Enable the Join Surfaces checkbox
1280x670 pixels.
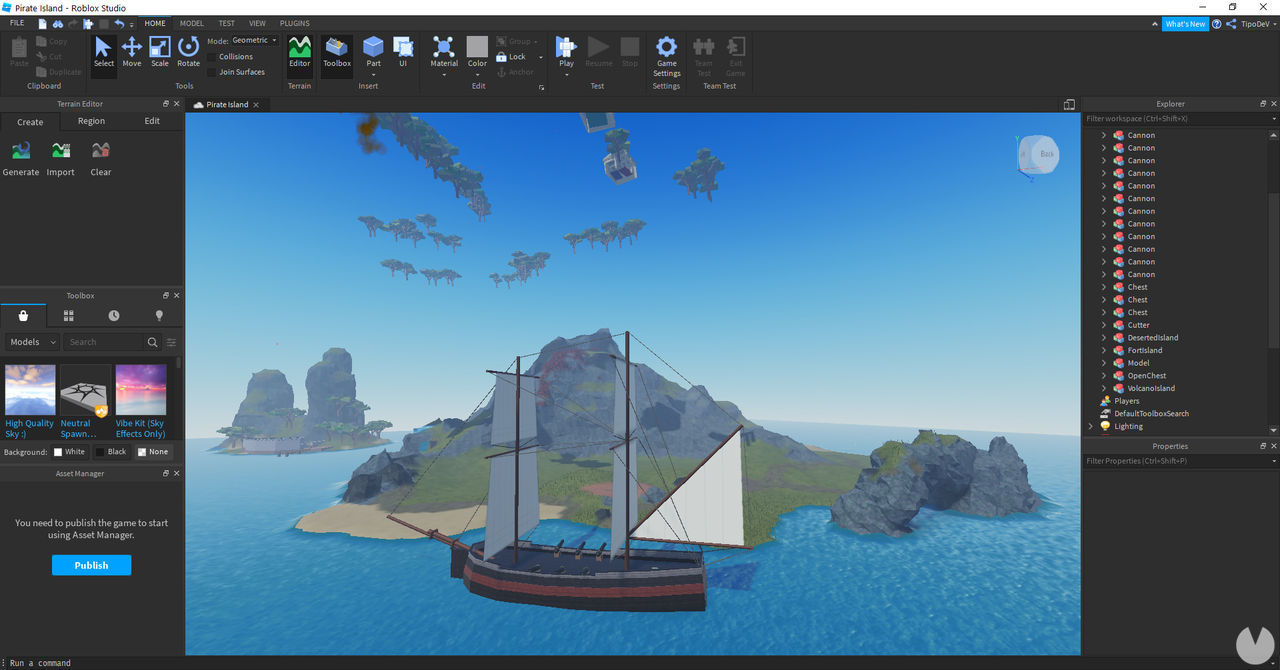(x=212, y=72)
